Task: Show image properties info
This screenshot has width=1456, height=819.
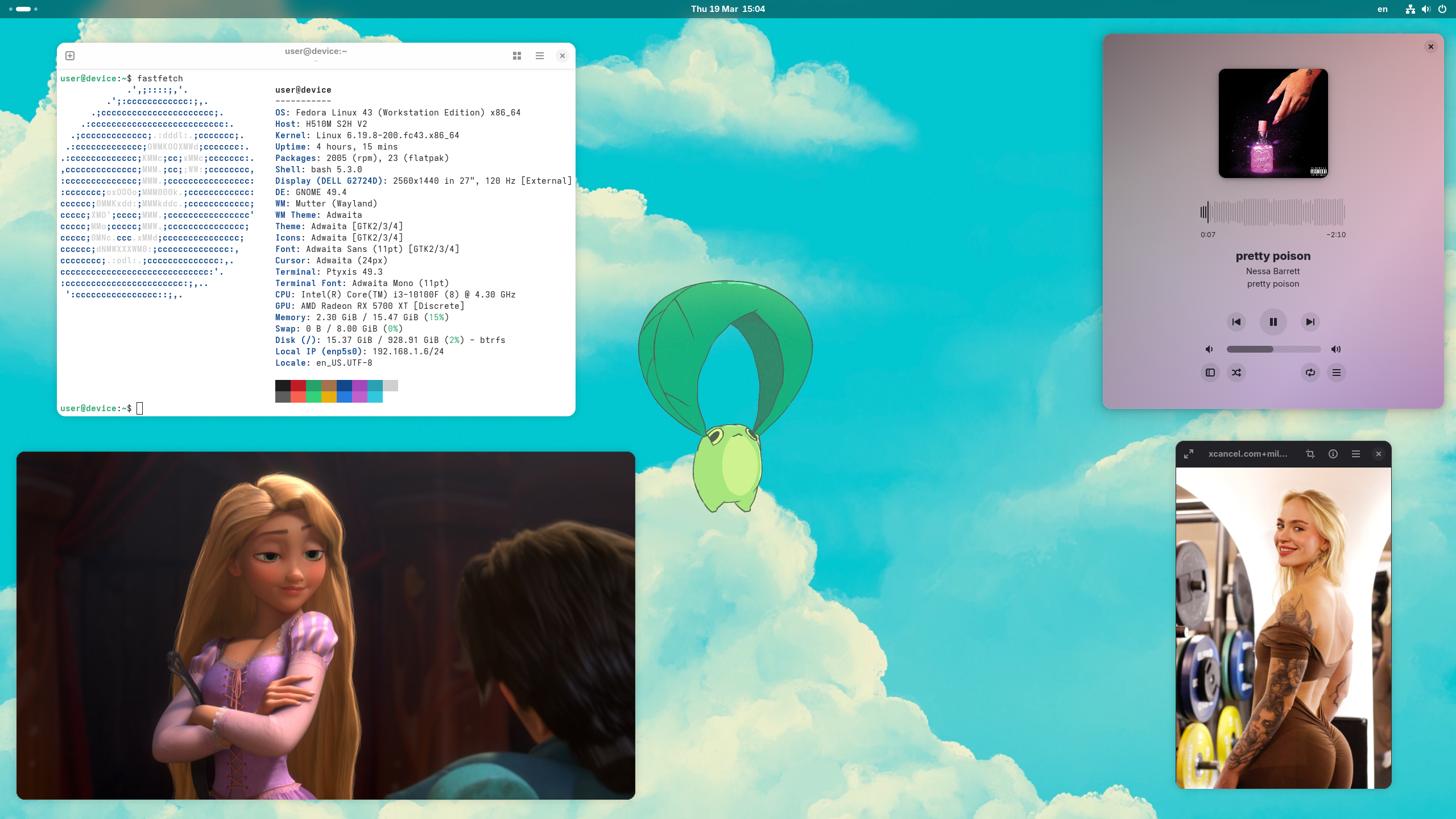Action: point(1333,454)
